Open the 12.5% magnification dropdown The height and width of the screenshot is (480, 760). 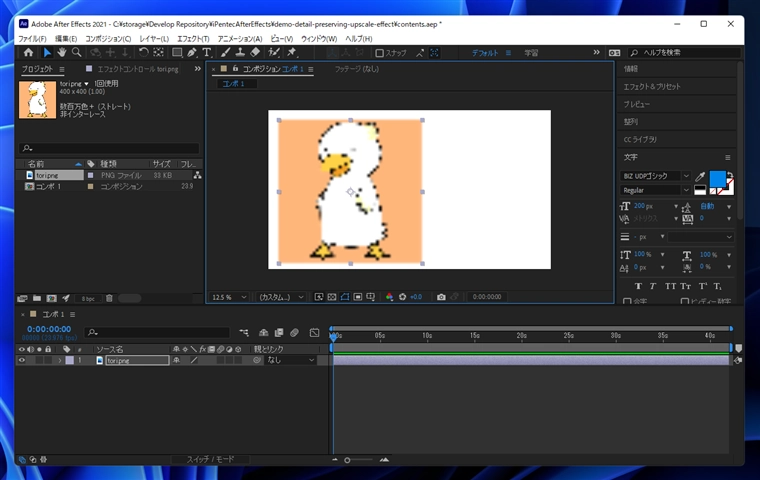tap(228, 297)
